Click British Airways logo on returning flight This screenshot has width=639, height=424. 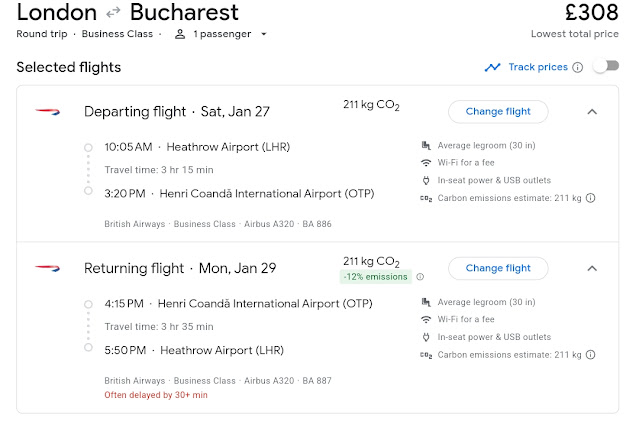click(48, 268)
